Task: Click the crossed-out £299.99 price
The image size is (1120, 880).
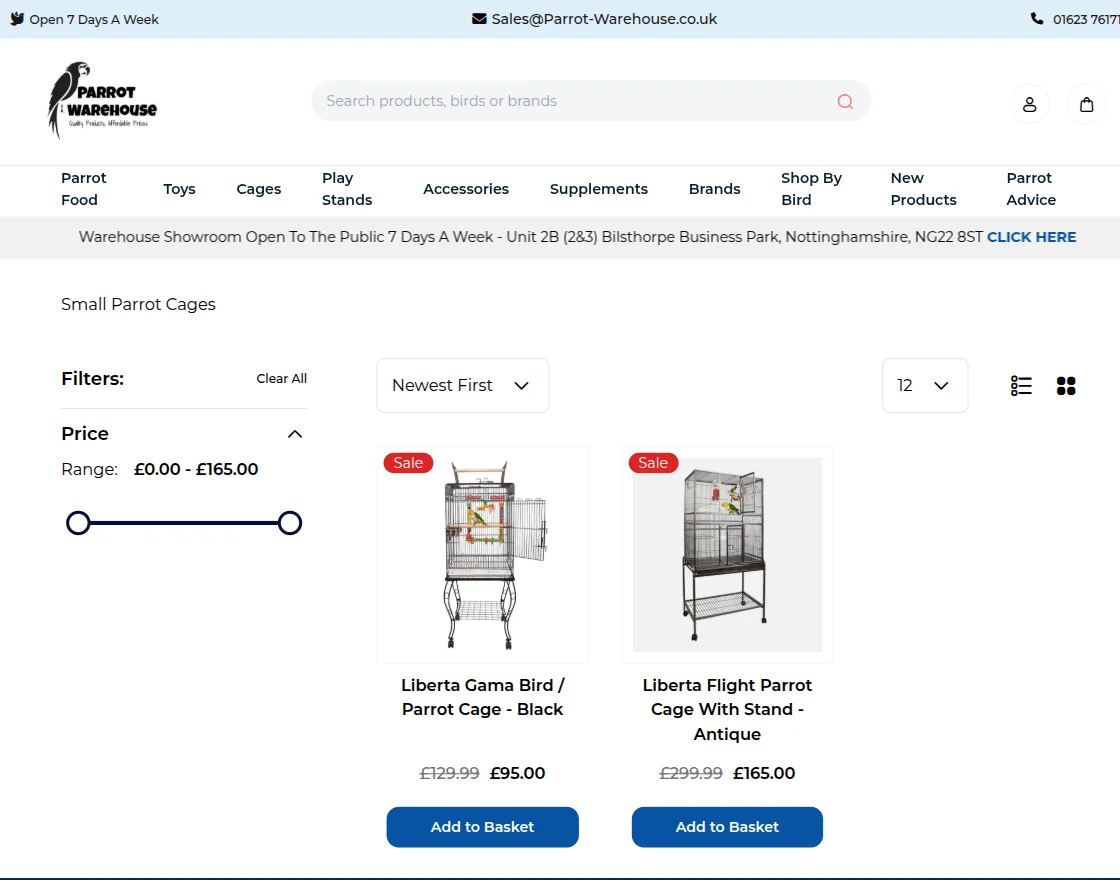Action: [691, 773]
